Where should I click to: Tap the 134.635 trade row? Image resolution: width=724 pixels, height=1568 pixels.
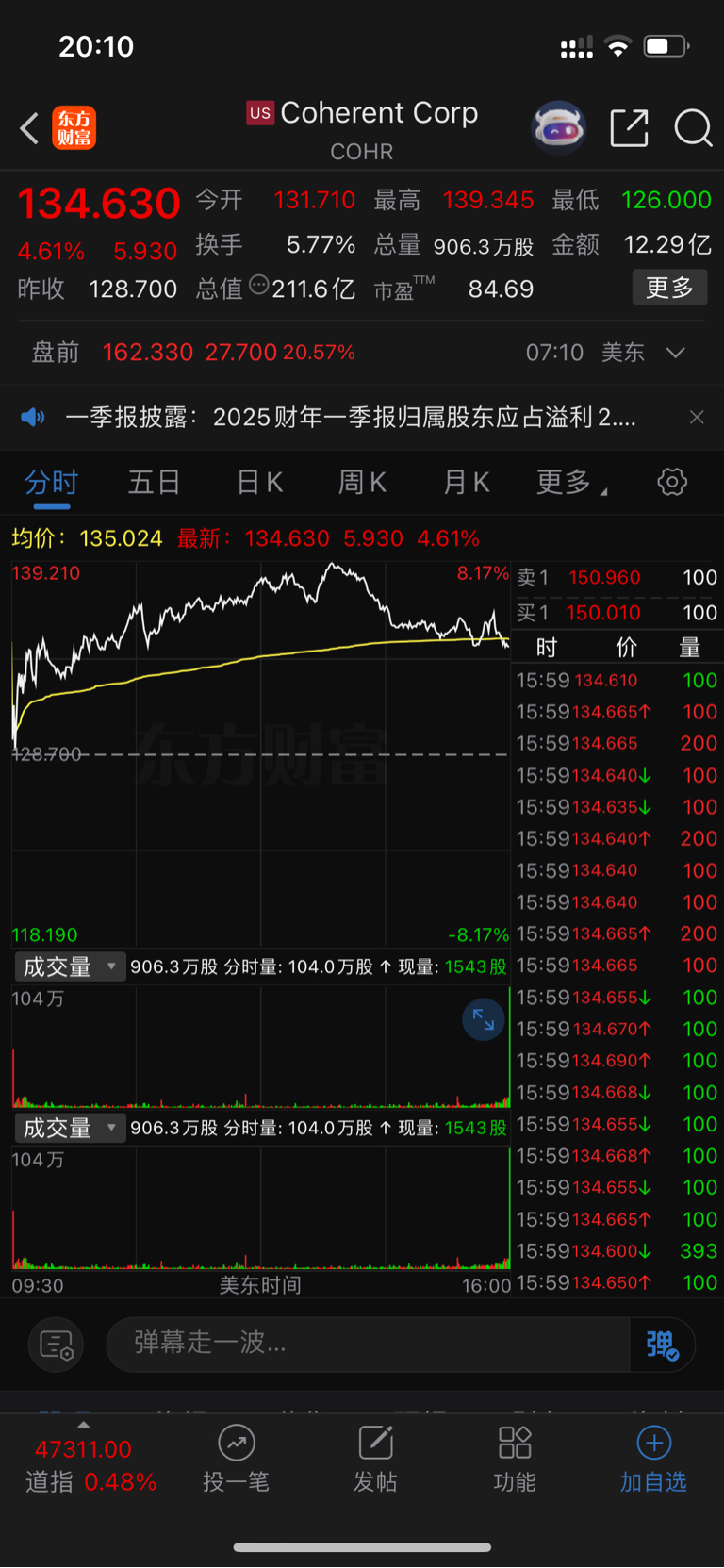click(617, 807)
